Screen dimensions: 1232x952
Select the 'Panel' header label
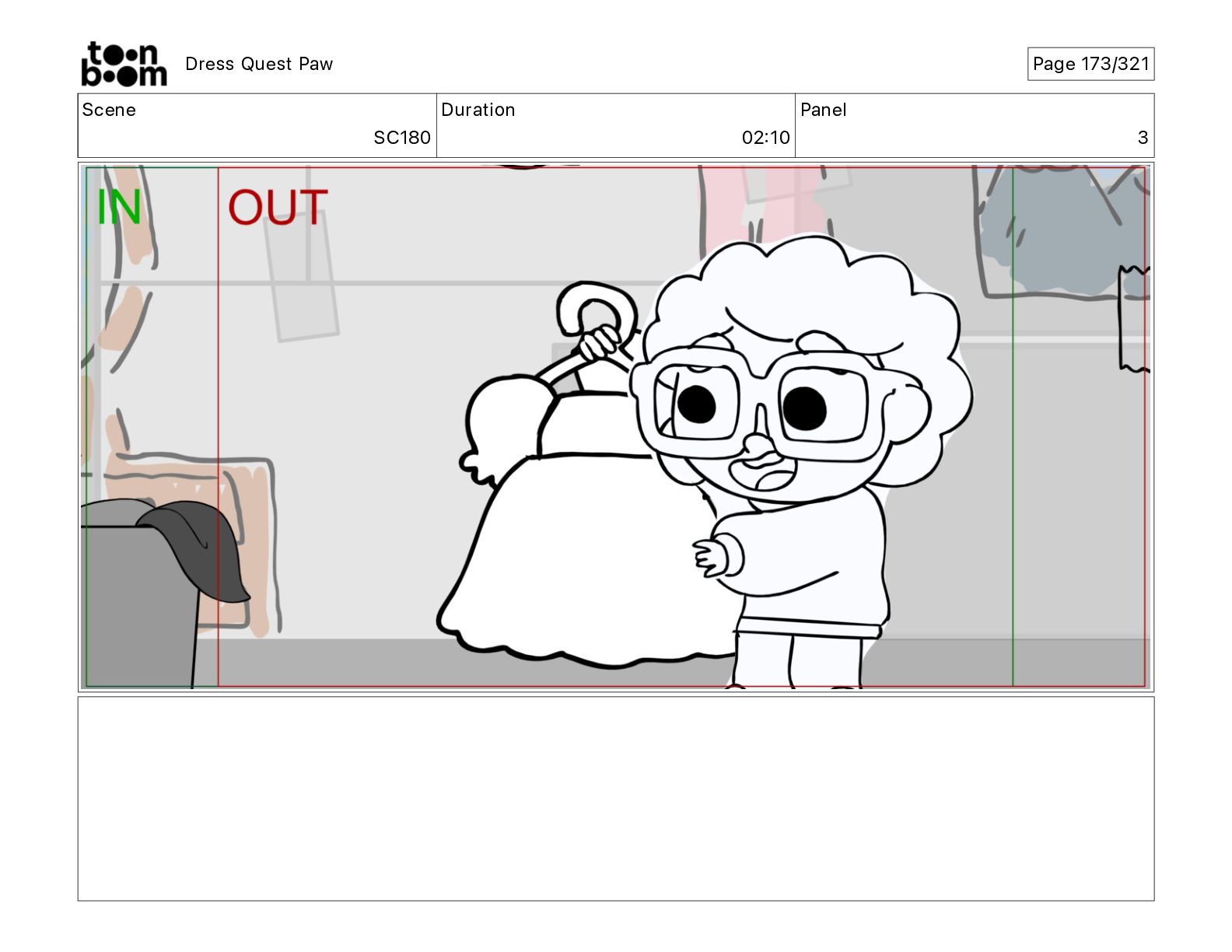click(x=823, y=110)
